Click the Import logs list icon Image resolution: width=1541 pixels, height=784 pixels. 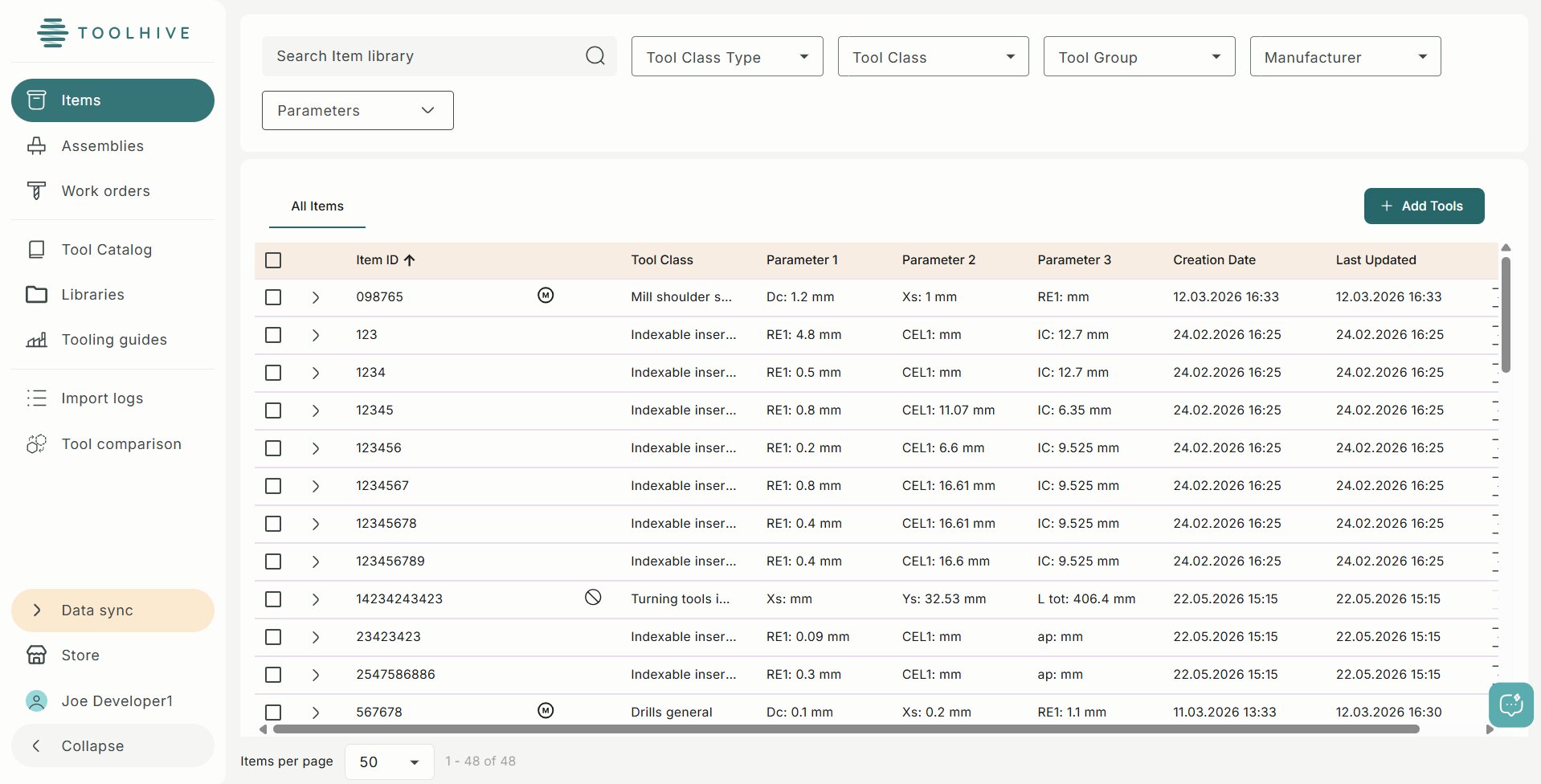tap(36, 398)
